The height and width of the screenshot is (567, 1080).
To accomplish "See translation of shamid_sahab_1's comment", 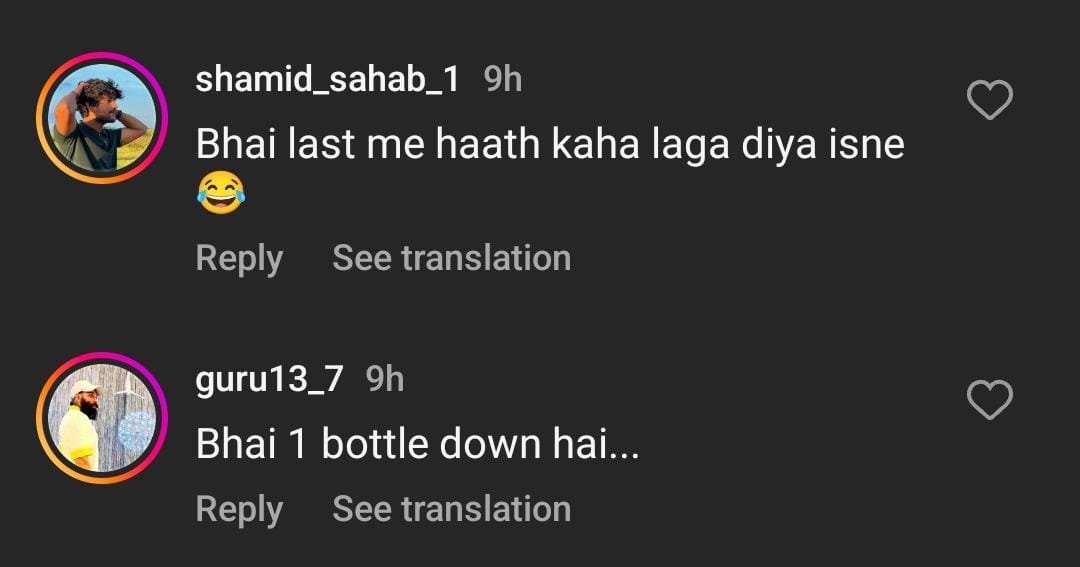I will tap(451, 258).
